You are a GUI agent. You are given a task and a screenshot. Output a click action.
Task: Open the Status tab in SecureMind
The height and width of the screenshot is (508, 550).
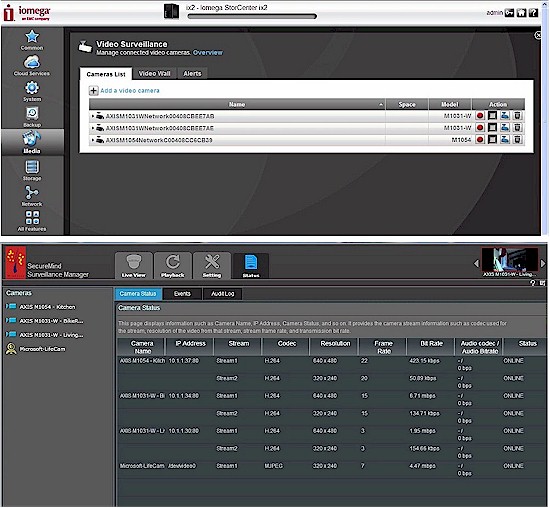coord(251,266)
